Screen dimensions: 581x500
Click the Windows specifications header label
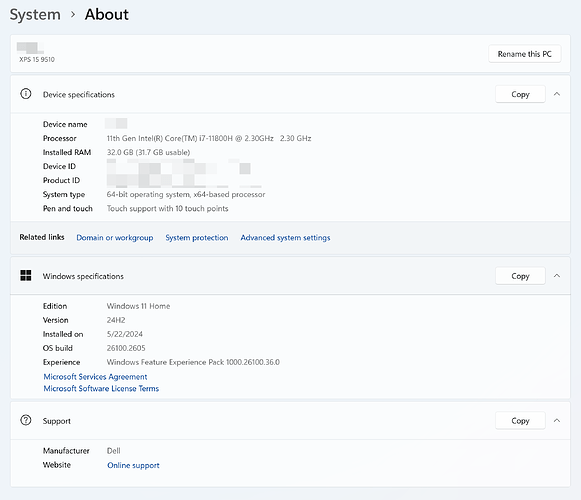tap(83, 276)
